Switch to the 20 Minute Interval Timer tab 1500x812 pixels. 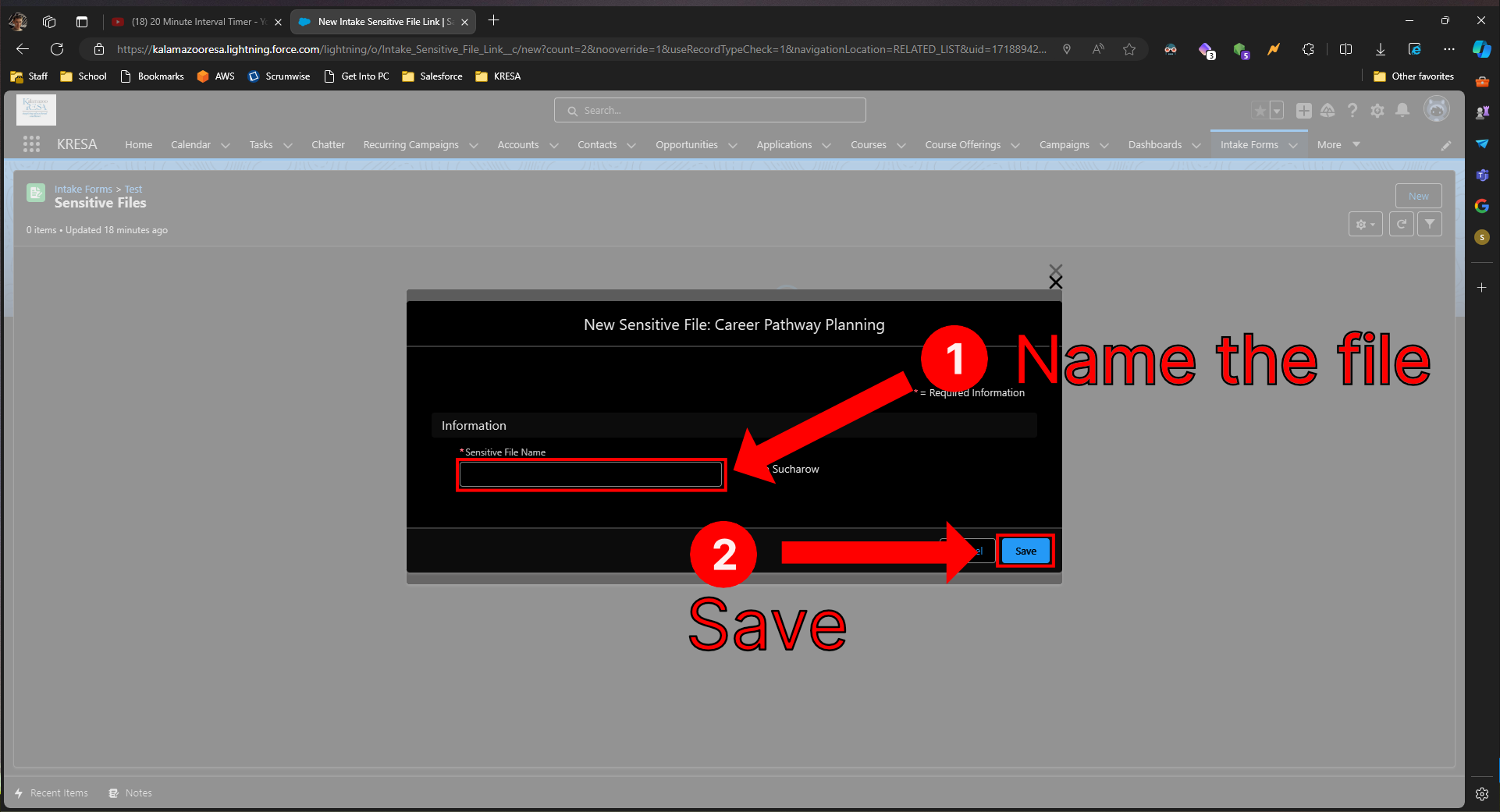click(x=195, y=22)
